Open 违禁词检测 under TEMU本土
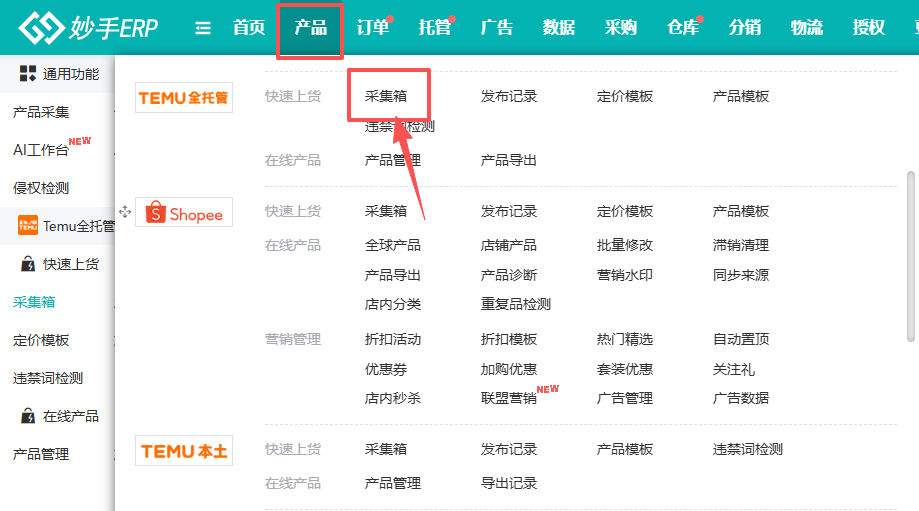919x511 pixels. (748, 449)
